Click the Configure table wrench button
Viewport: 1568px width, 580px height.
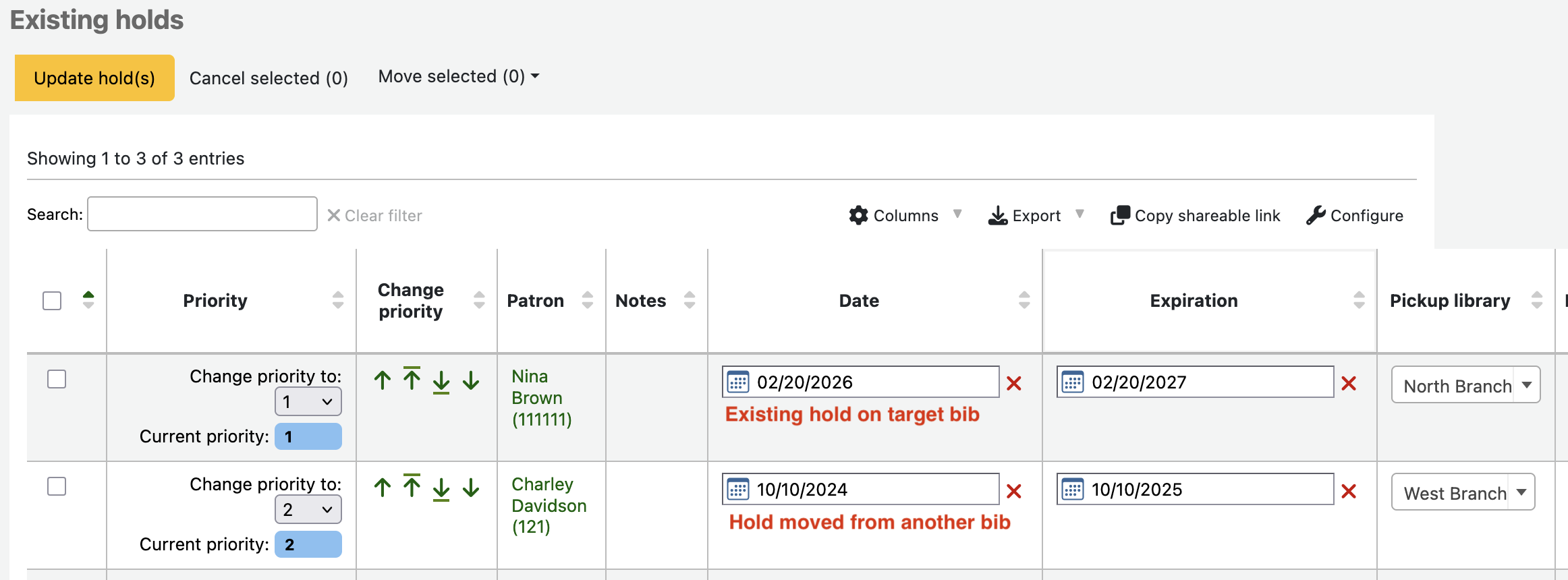[1355, 216]
